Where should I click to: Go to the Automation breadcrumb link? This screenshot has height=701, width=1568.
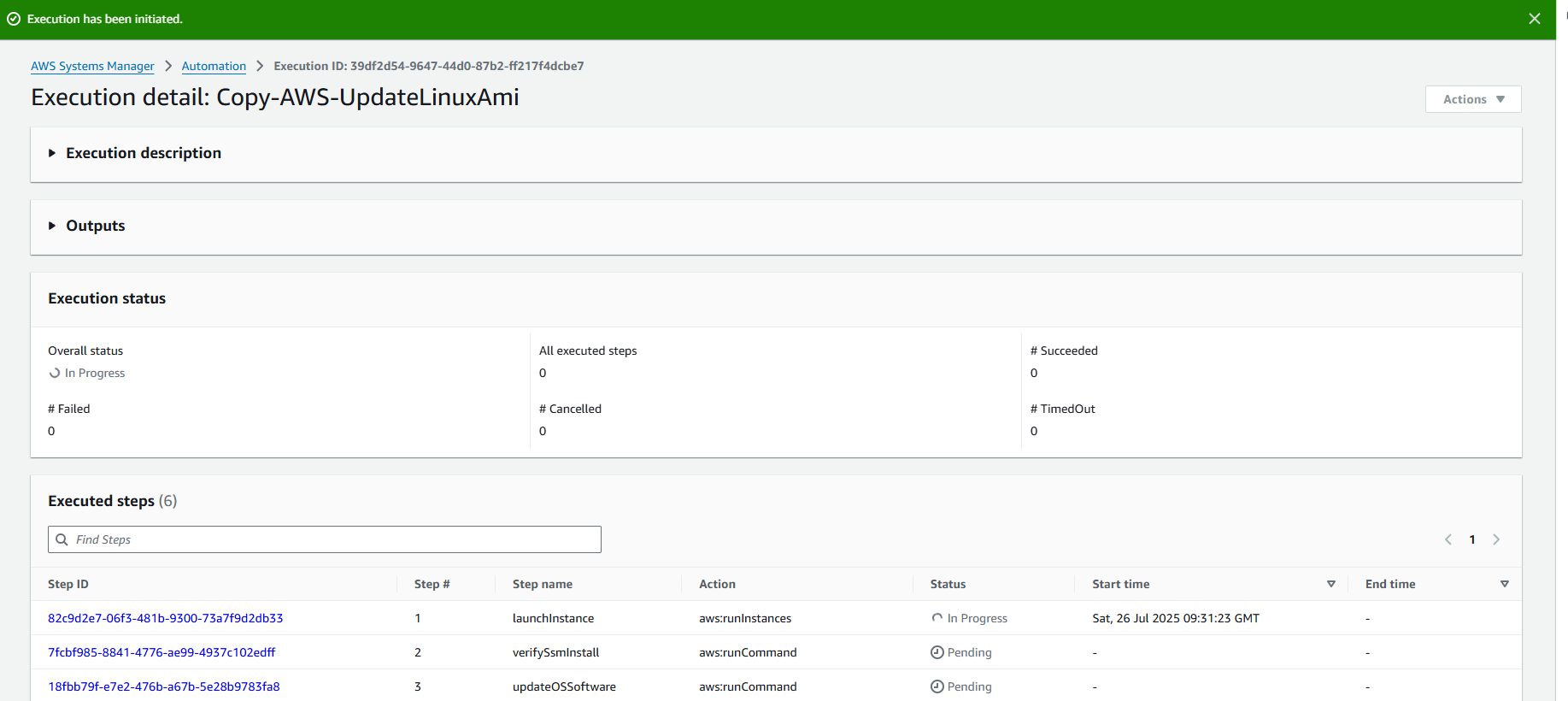[x=214, y=66]
